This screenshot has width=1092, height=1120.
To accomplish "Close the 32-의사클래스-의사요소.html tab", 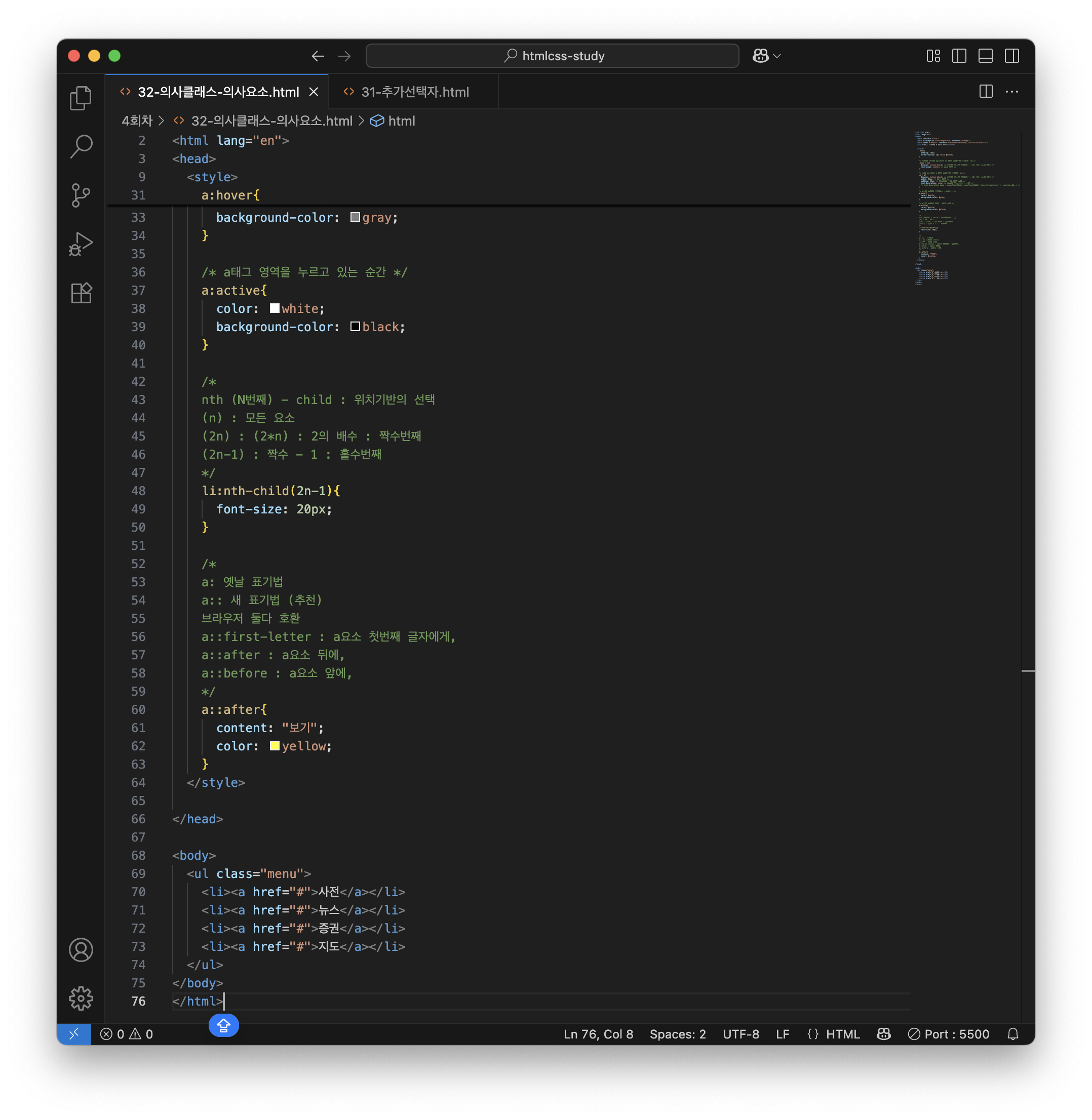I will [x=314, y=92].
